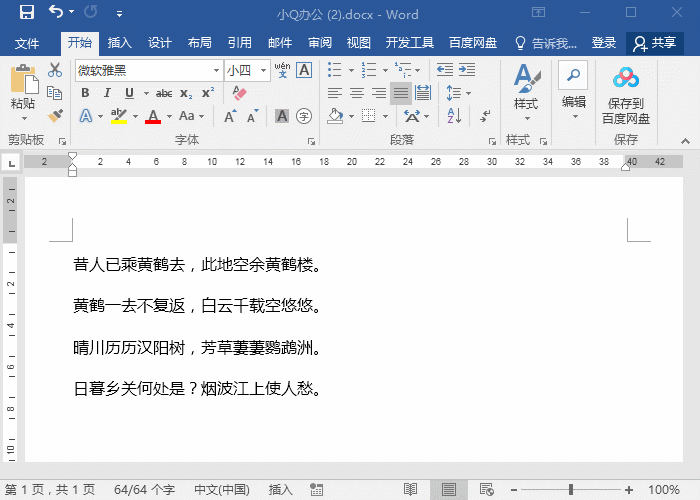The image size is (700, 500).
Task: Apply numbered list
Action: coord(369,70)
